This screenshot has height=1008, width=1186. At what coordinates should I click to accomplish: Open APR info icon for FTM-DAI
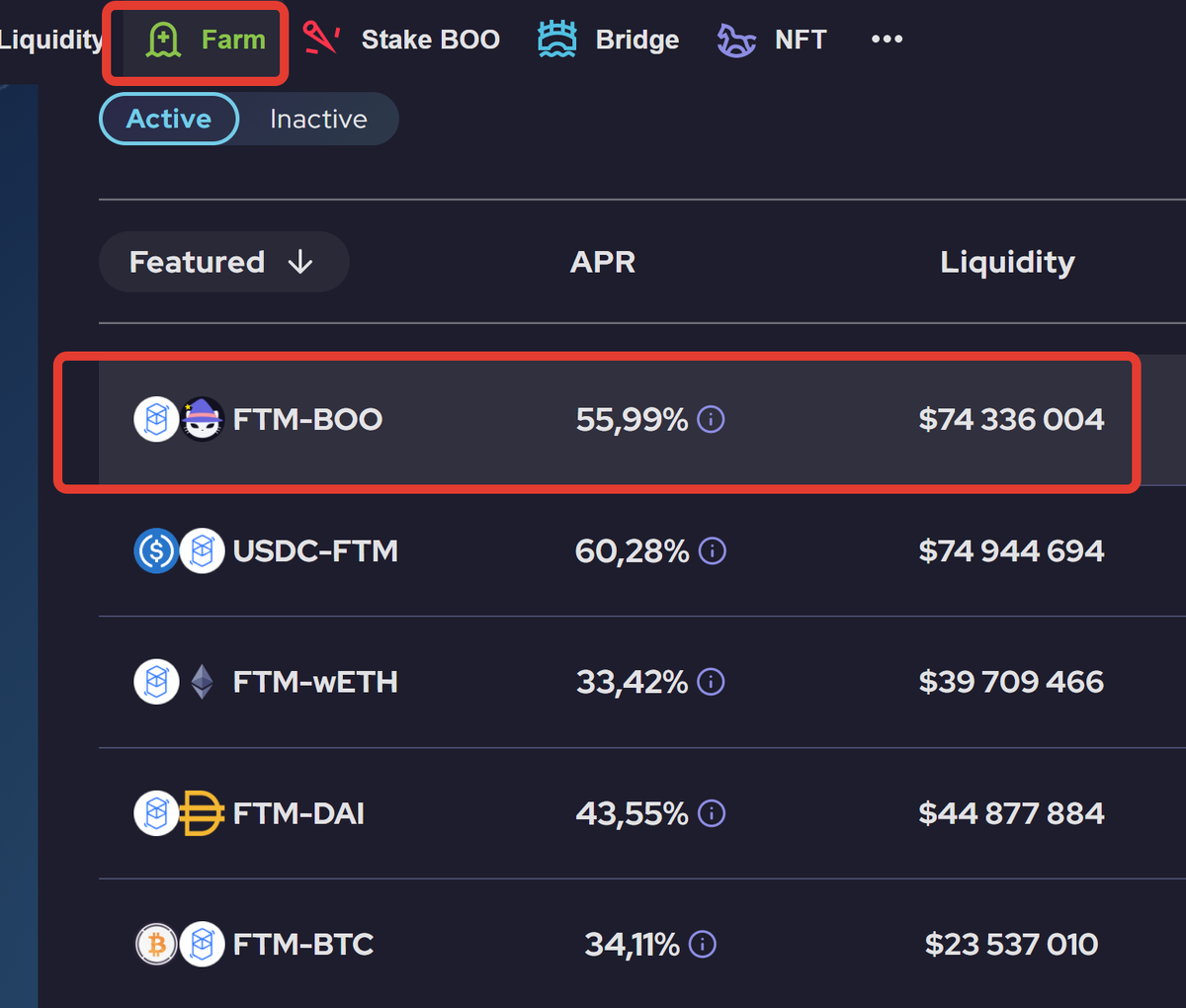(x=712, y=813)
